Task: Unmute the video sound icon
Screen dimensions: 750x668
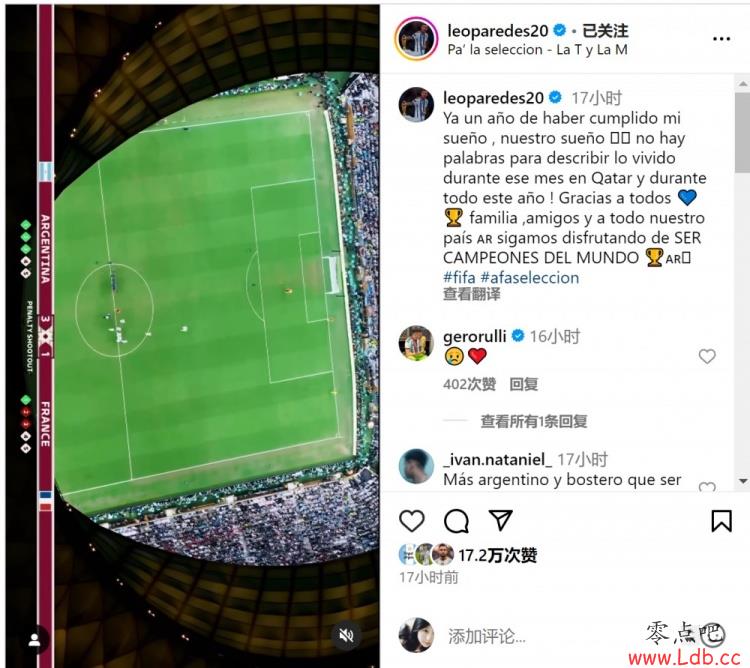Action: tap(346, 635)
